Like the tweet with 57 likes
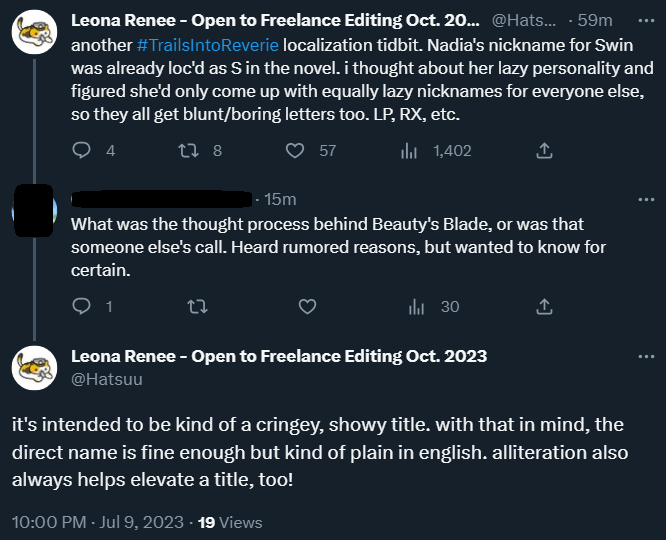Viewport: 666px width, 540px height. click(x=295, y=150)
